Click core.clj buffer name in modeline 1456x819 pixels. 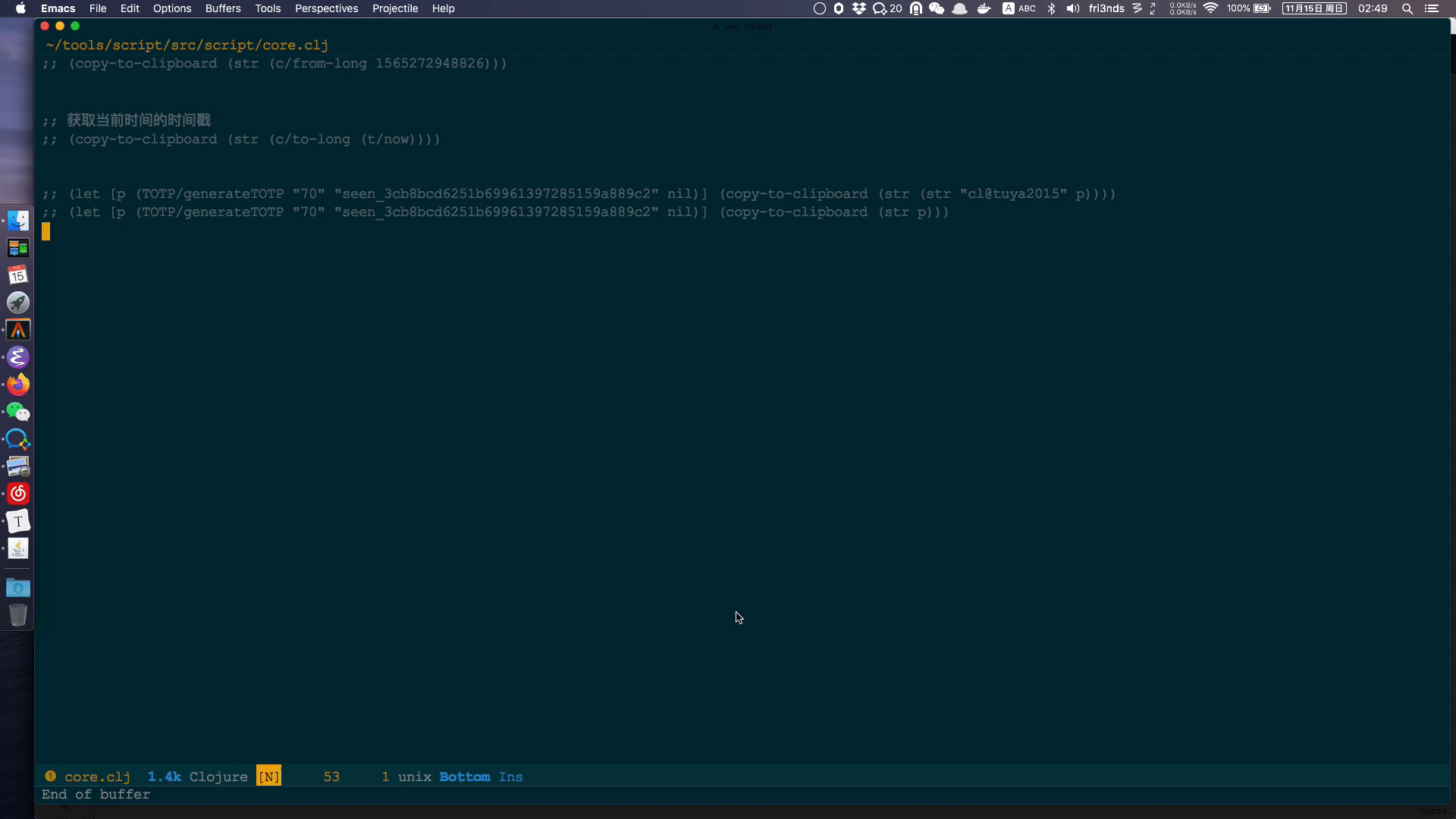point(97,777)
